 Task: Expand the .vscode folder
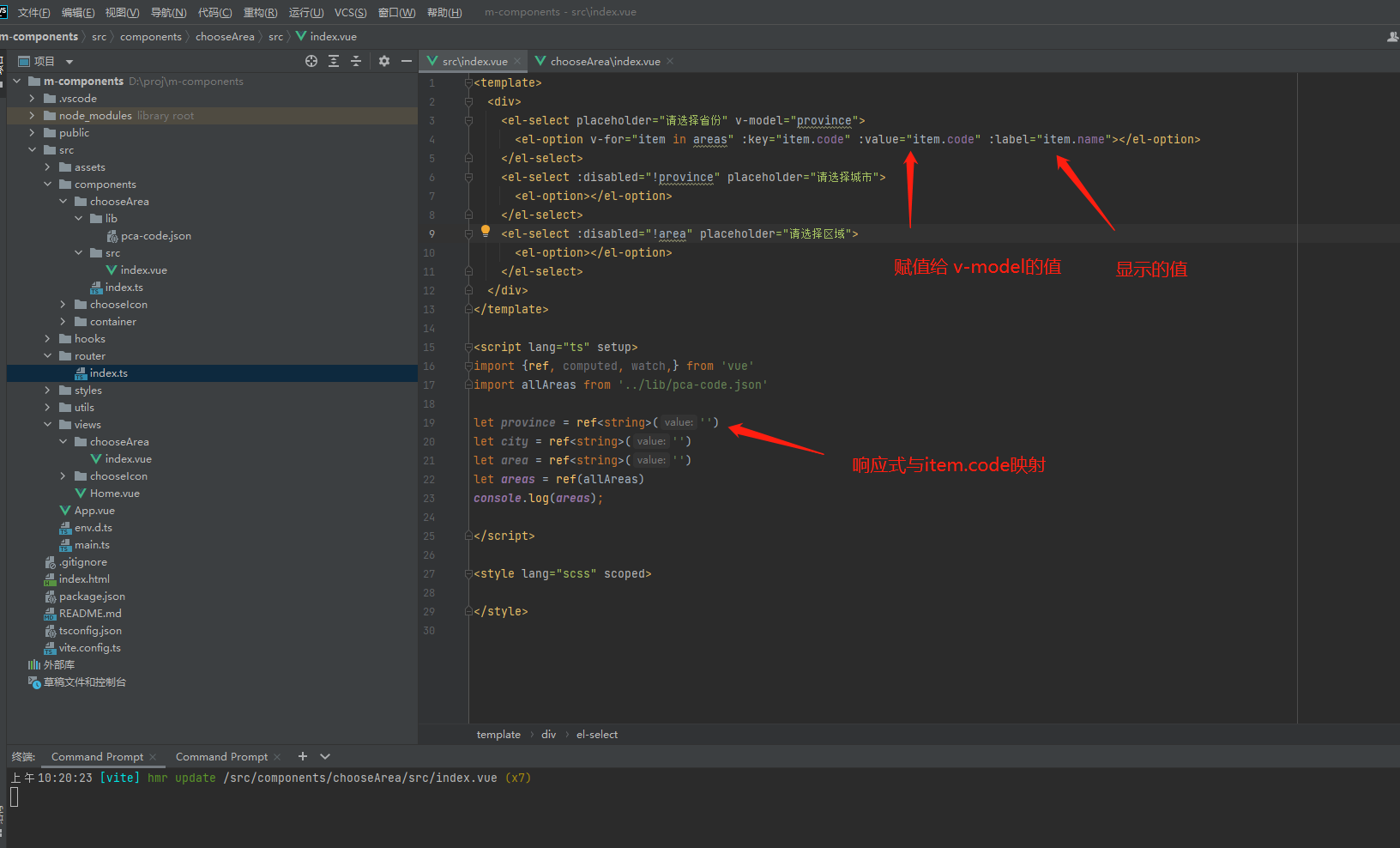point(33,99)
